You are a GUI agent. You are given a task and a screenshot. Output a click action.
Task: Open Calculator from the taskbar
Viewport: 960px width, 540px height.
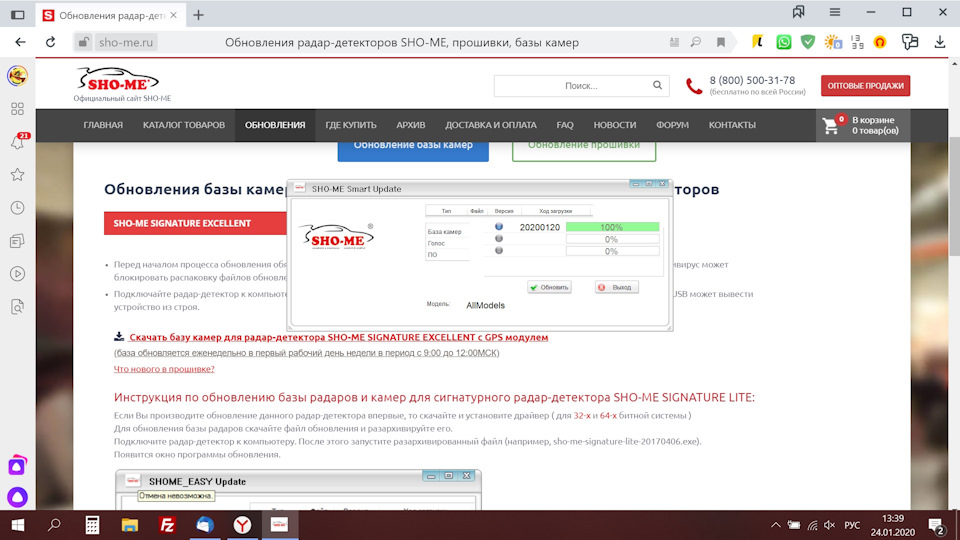(92, 525)
